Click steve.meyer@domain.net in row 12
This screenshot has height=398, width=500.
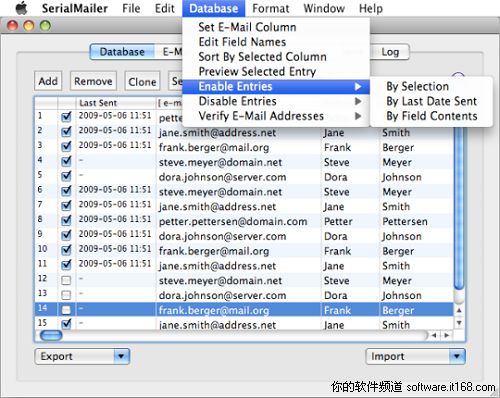pos(220,280)
